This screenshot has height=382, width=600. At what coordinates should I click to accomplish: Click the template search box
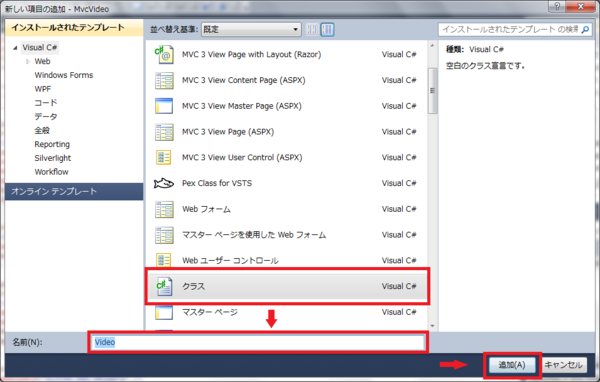click(x=515, y=29)
